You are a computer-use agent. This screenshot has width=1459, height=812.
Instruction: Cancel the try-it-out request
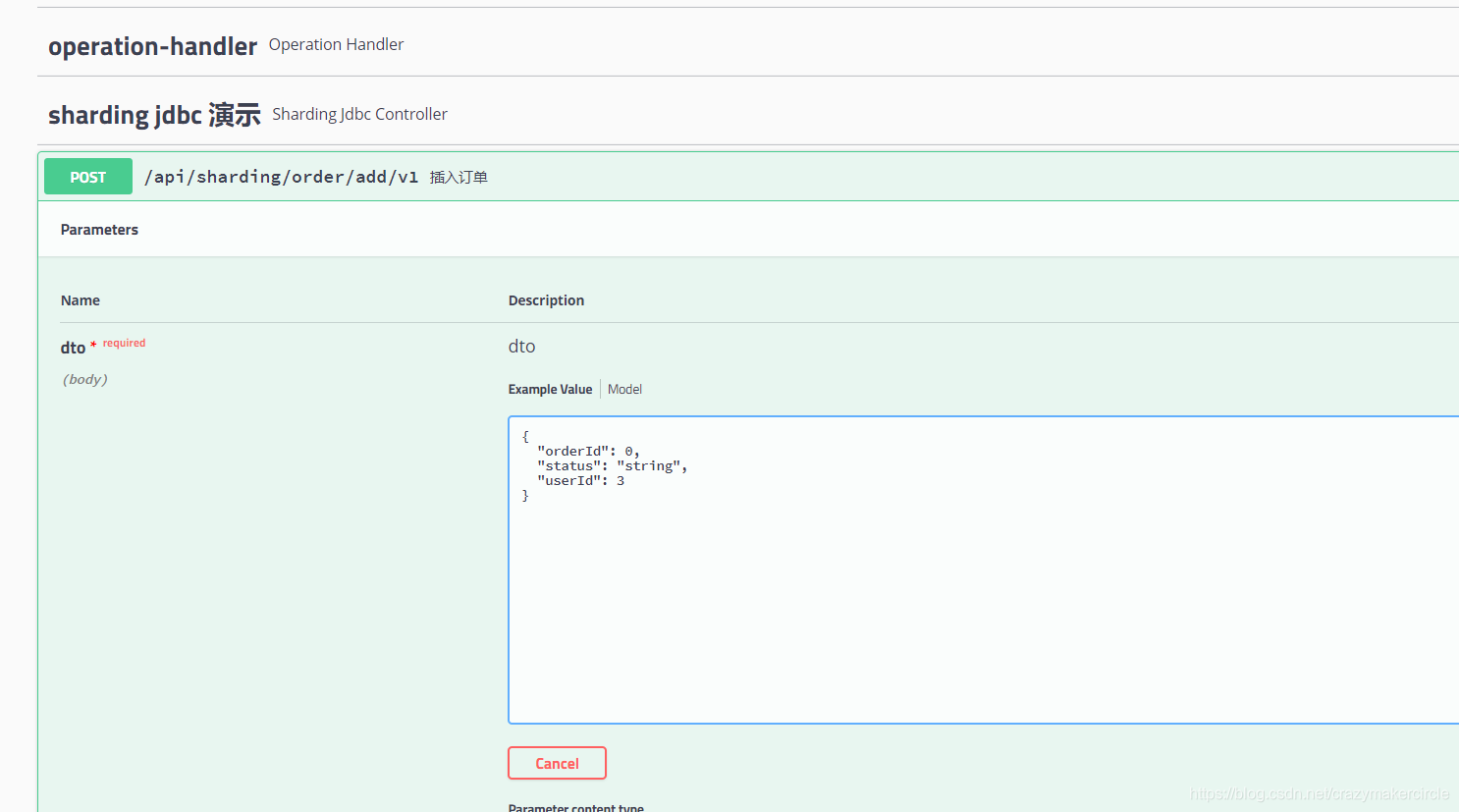point(557,763)
